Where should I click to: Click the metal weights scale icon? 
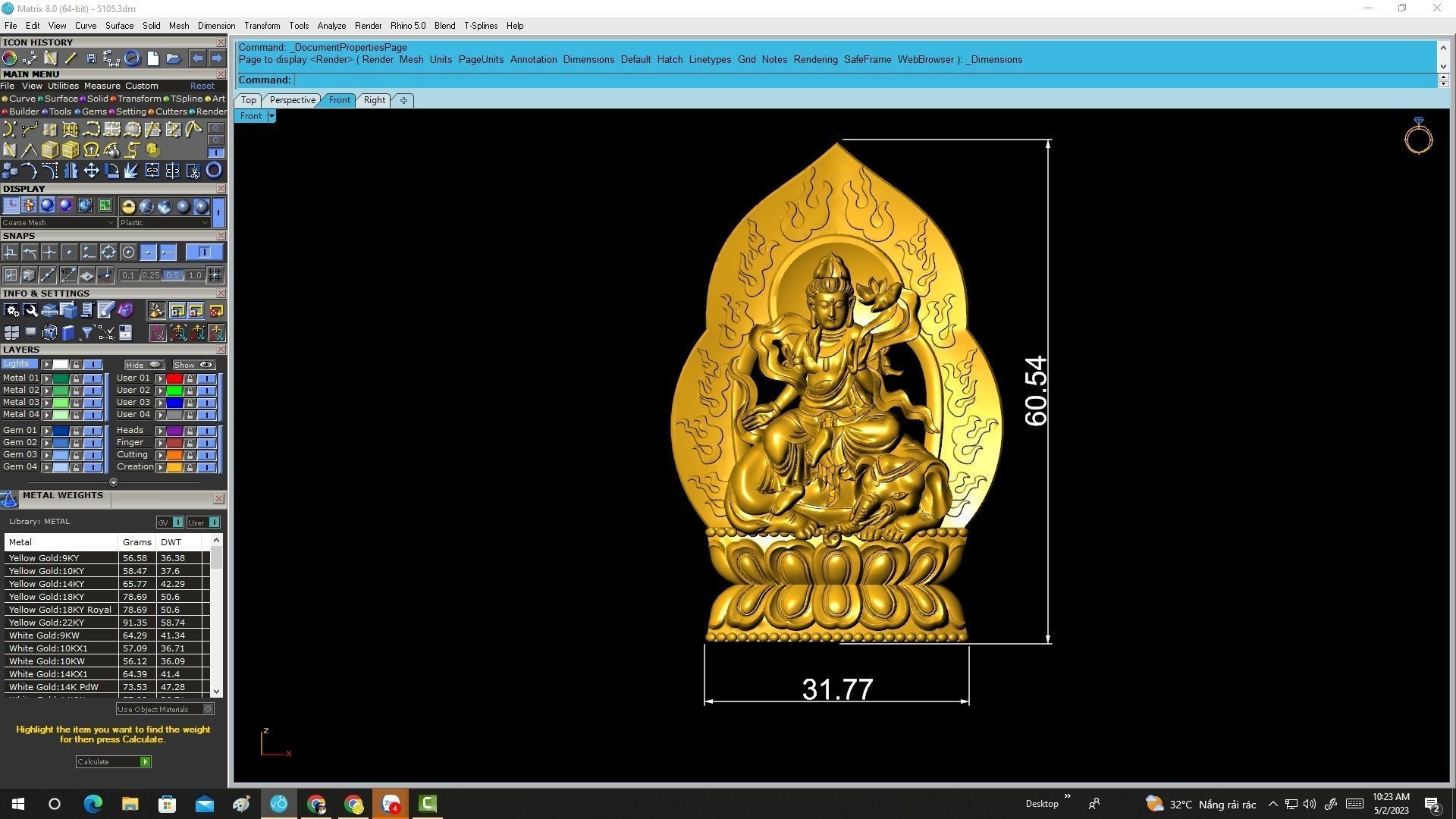9,499
